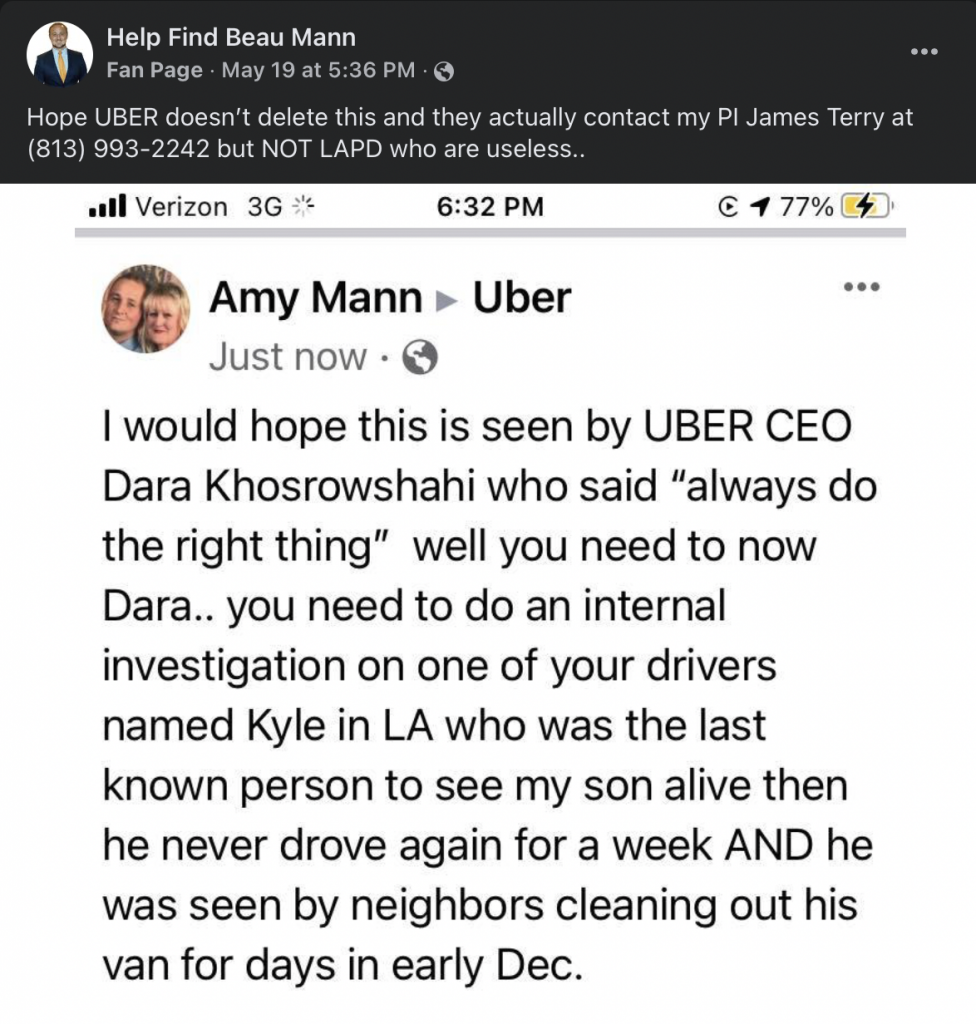
Task: Click the post text mentioning Dara Khosrowshahi
Action: [x=489, y=487]
